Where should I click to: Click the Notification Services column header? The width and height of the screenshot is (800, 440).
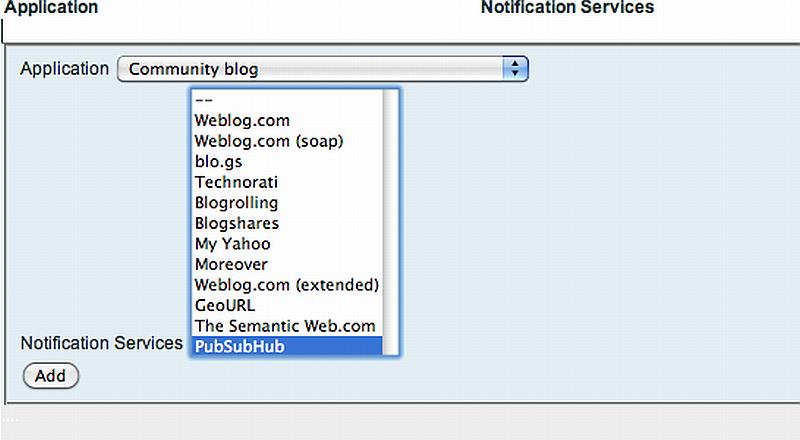point(567,8)
